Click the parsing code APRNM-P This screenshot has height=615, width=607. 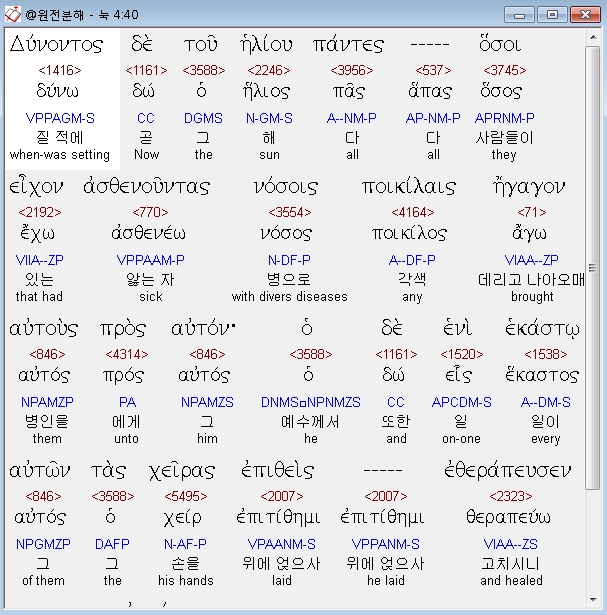504,118
